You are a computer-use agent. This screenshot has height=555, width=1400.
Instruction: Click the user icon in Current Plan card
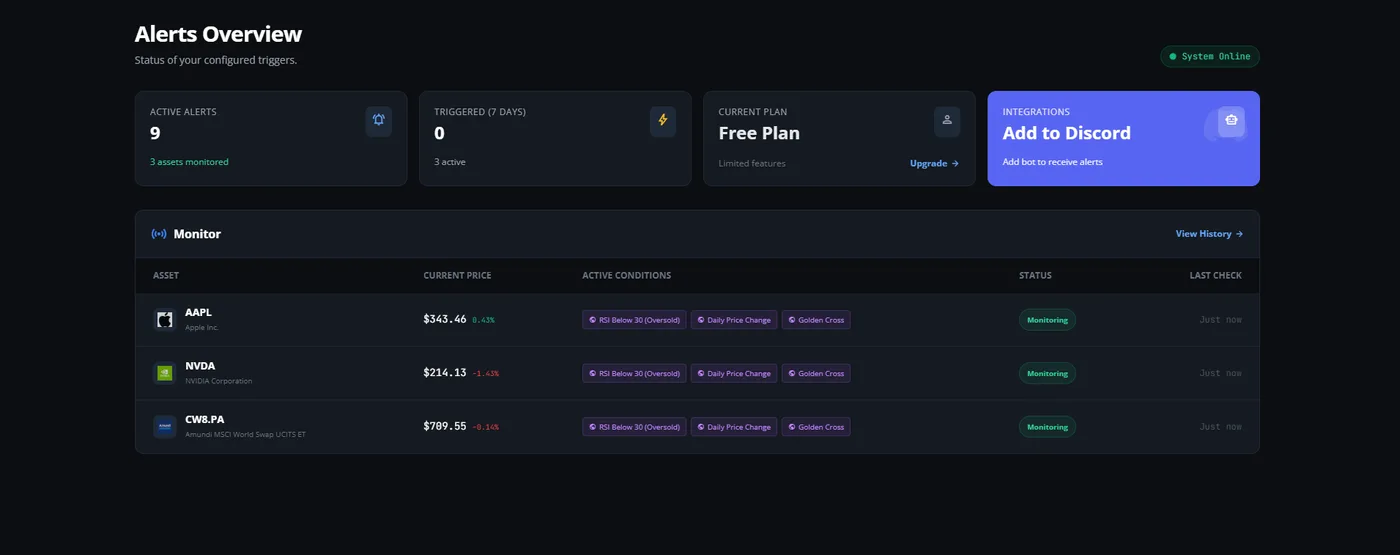(947, 120)
